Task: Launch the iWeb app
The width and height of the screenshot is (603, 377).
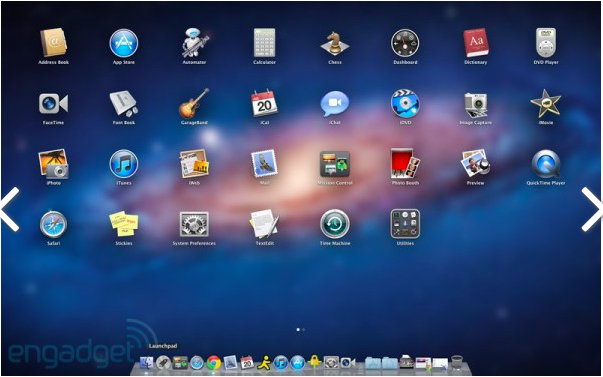Action: pyautogui.click(x=194, y=163)
